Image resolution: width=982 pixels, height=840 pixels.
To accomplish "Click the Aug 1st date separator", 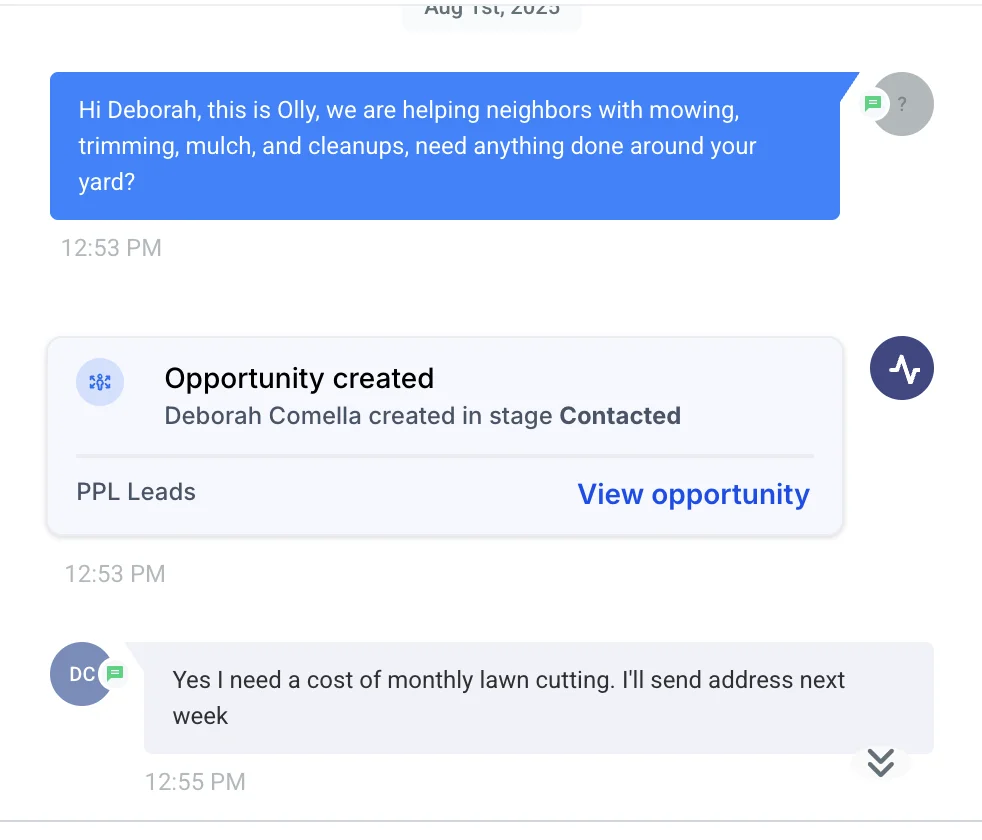I will point(491,12).
